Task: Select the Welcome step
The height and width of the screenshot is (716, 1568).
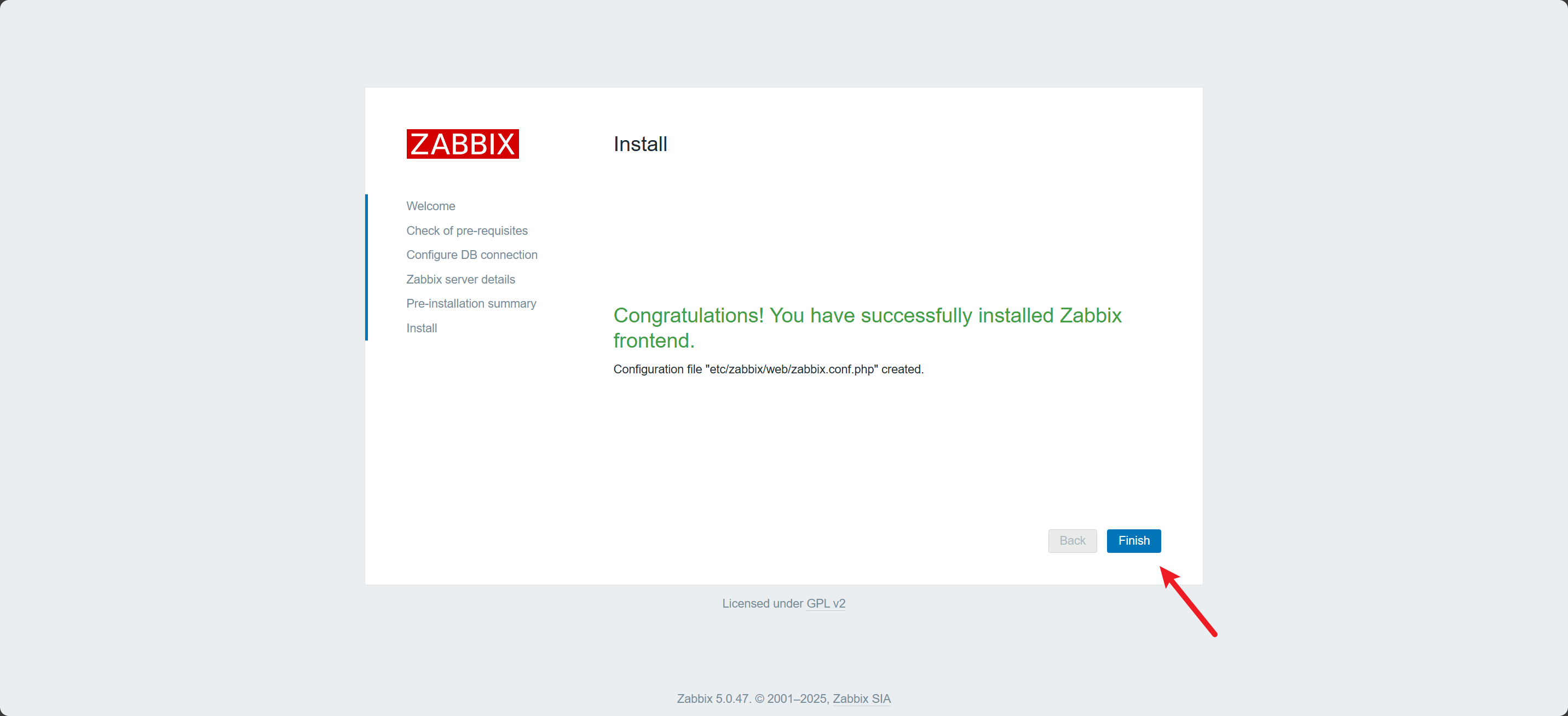Action: tap(430, 206)
